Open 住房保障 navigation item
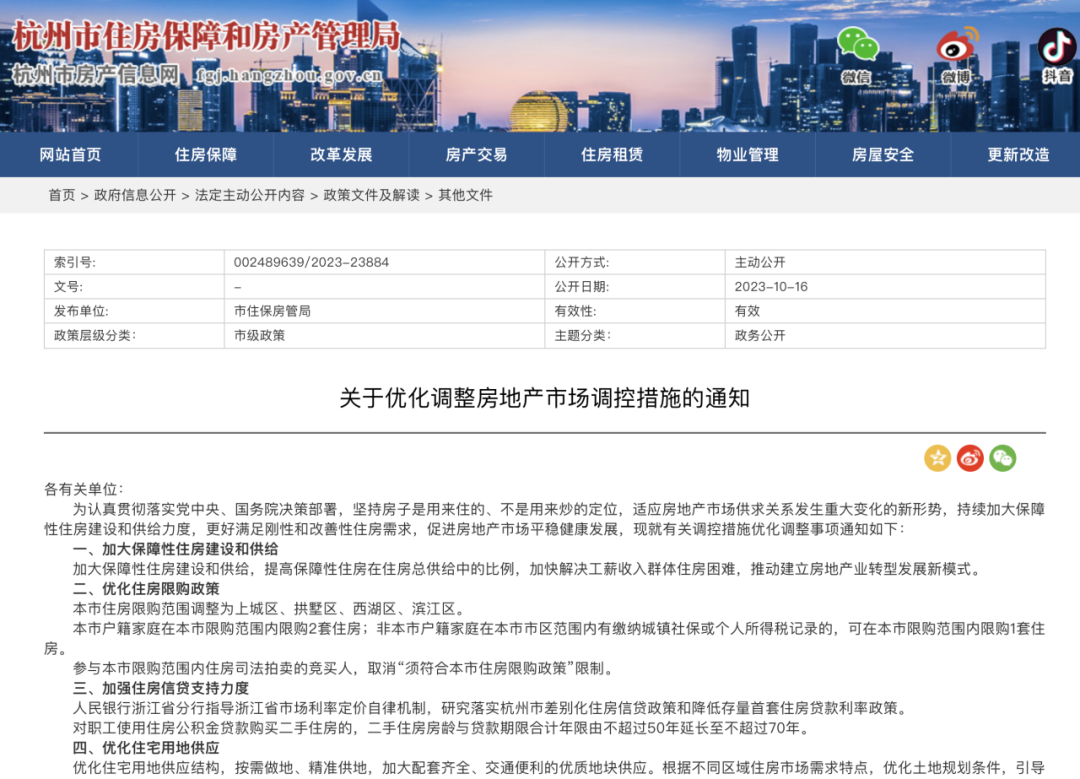 [206, 155]
